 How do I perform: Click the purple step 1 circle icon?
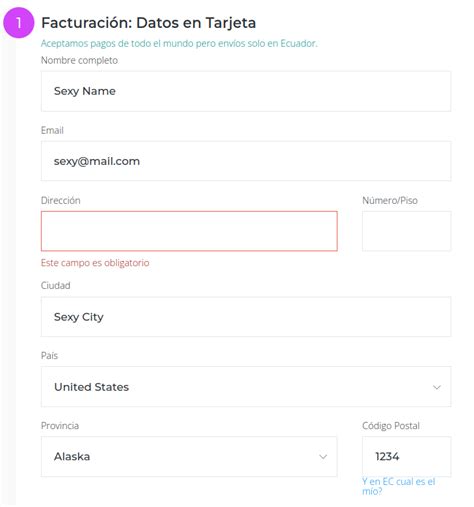tap(19, 23)
